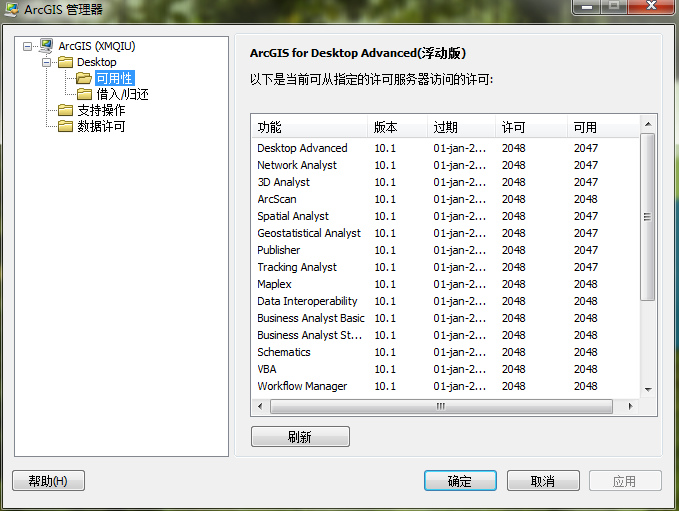
Task: Collapse the Desktop tree node
Action: click(x=46, y=62)
